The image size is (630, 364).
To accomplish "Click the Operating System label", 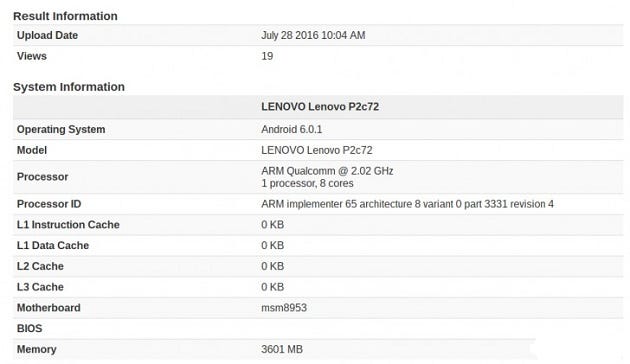I will click(x=61, y=129).
